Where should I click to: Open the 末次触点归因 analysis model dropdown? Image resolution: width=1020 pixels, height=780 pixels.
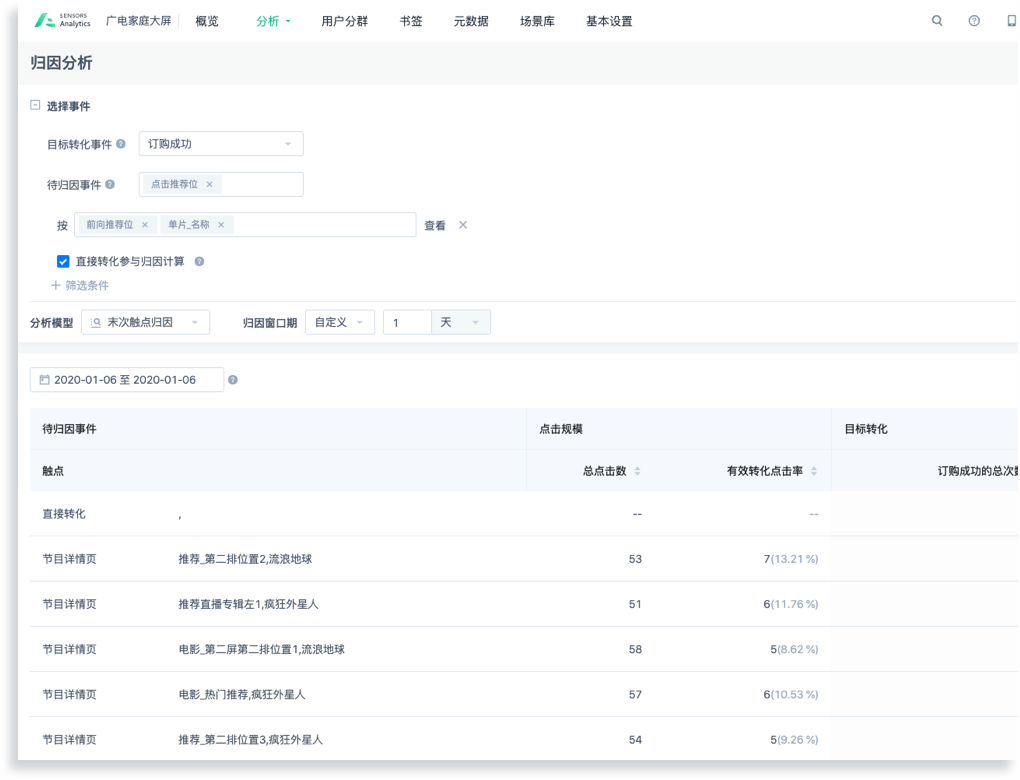(145, 322)
